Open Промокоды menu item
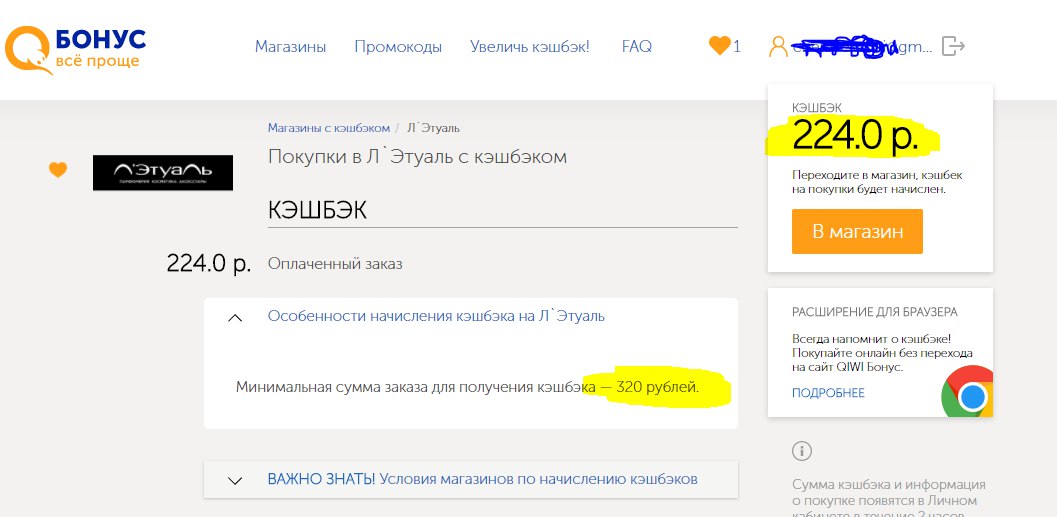The height and width of the screenshot is (517, 1057). coord(398,47)
